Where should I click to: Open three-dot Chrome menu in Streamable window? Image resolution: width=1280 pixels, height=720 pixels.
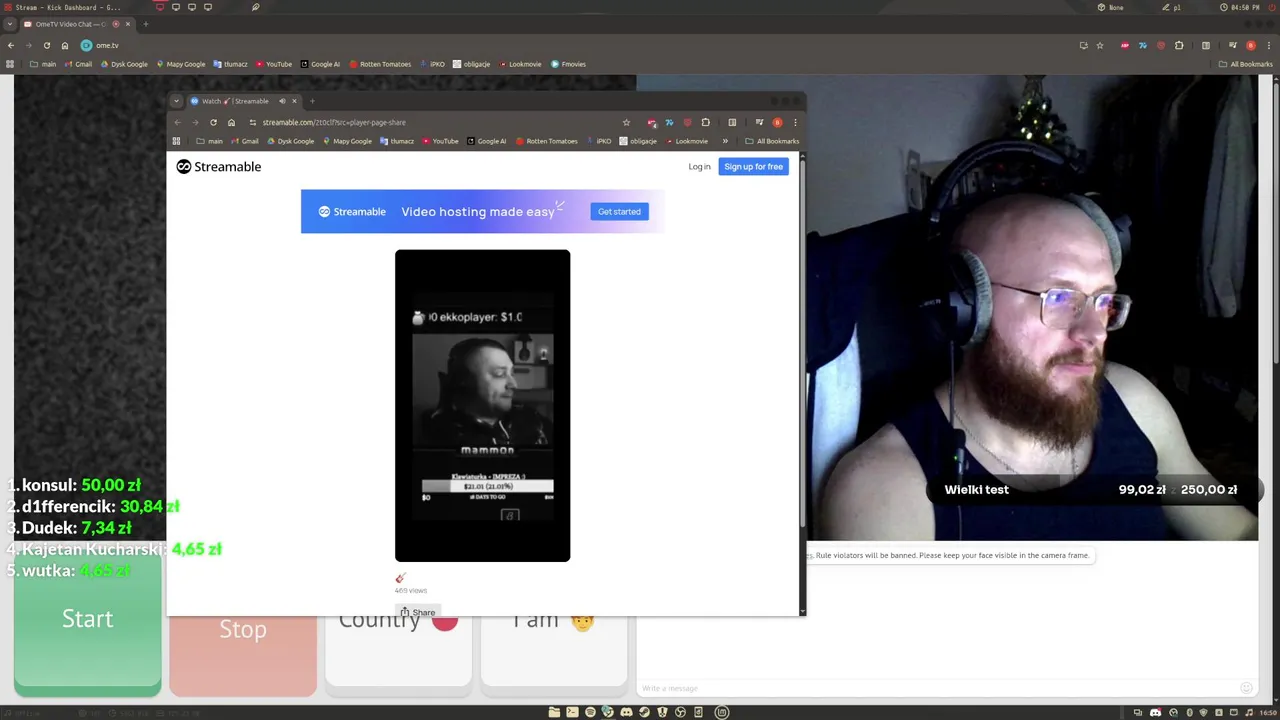(x=795, y=122)
